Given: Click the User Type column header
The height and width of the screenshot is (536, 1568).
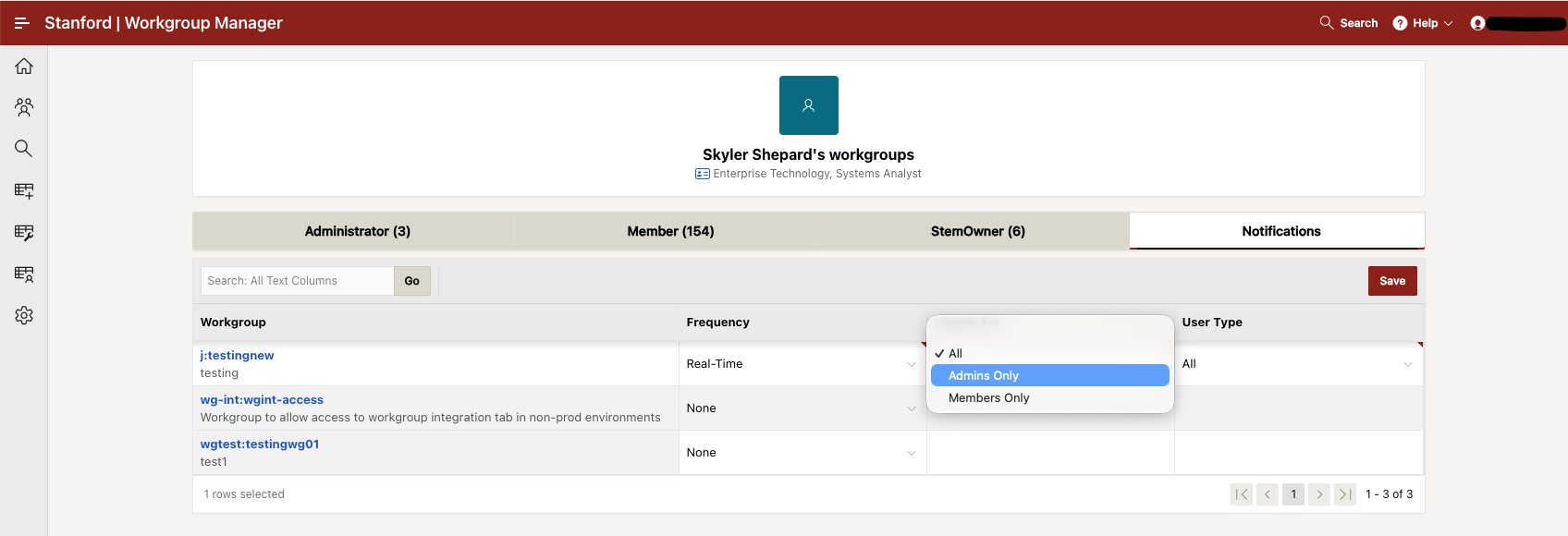Looking at the screenshot, I should (x=1212, y=323).
